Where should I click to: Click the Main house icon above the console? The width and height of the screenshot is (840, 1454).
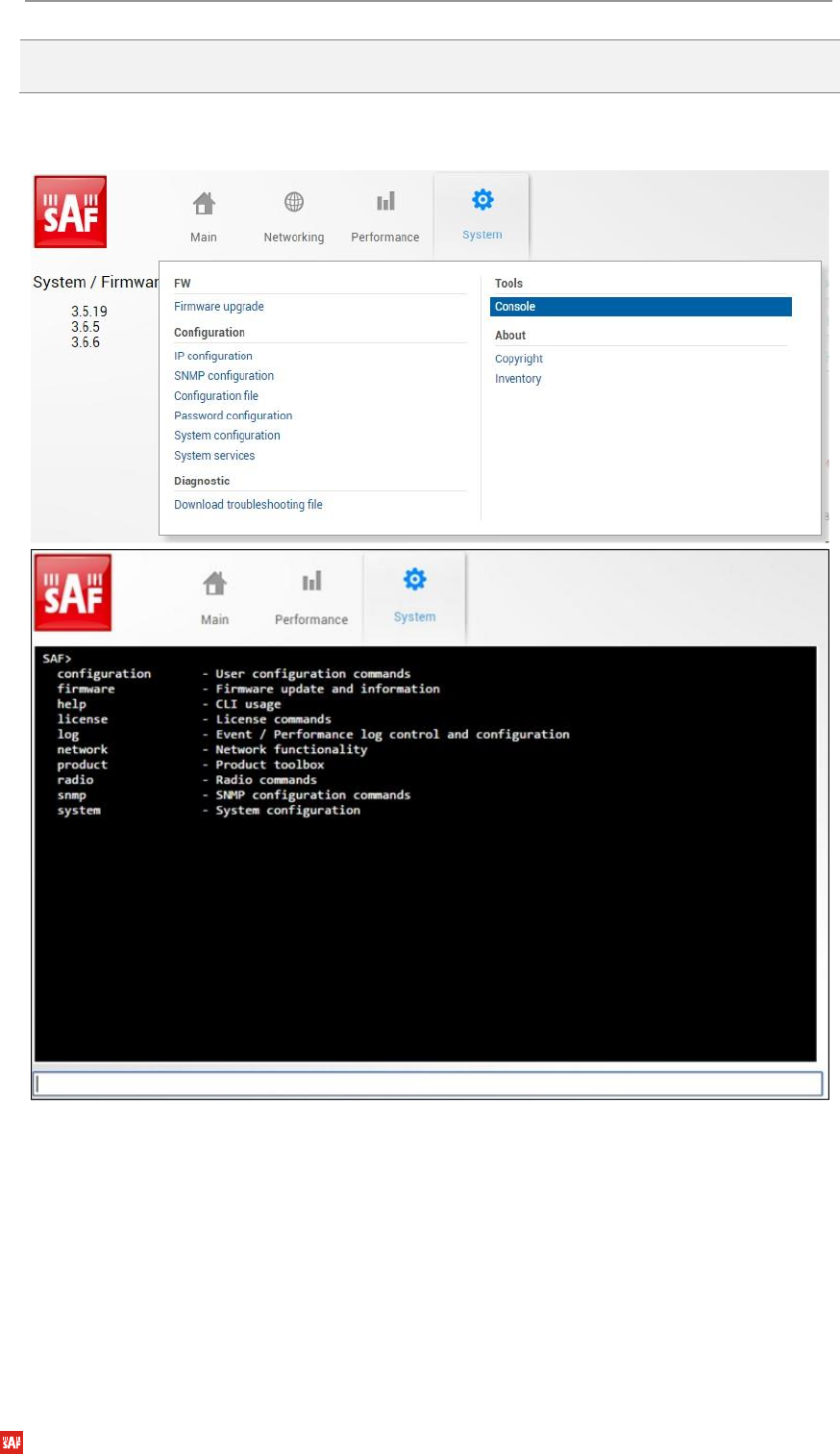tap(215, 584)
